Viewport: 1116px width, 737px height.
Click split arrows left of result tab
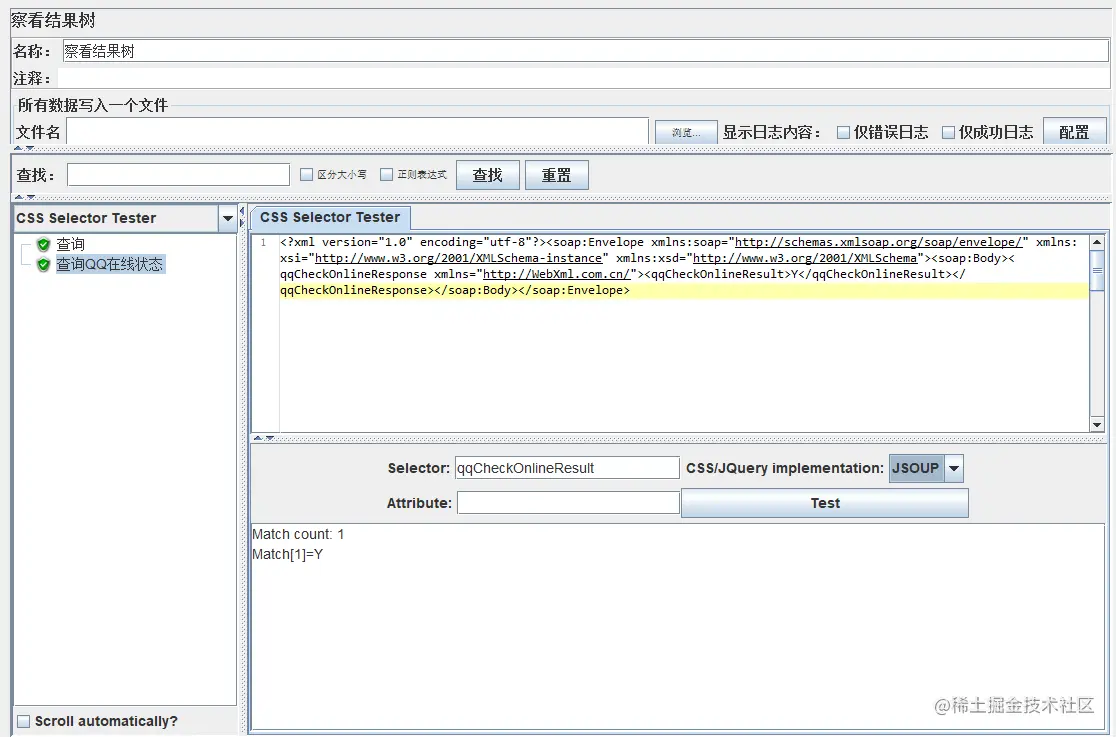(242, 217)
